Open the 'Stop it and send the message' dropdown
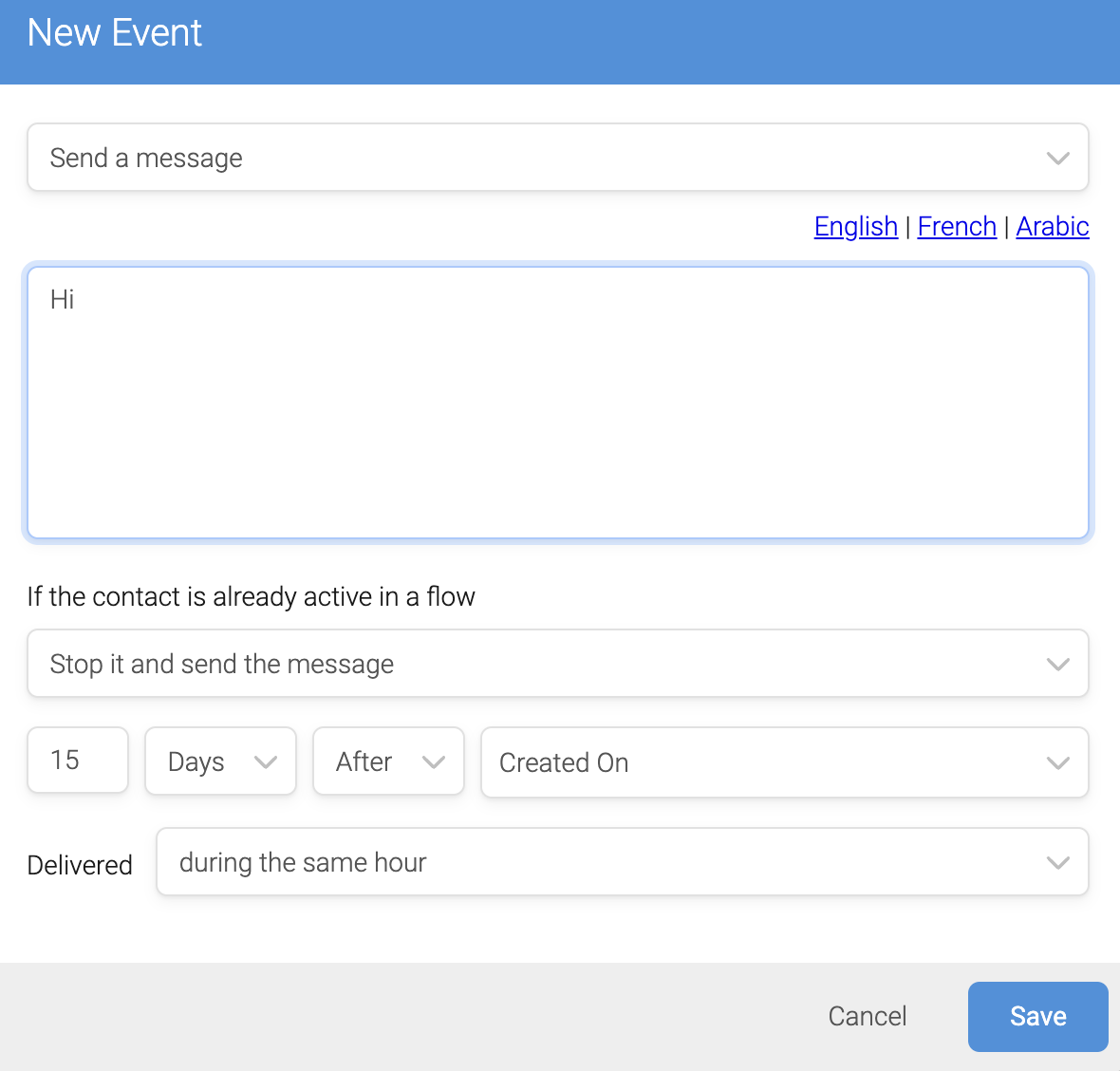The height and width of the screenshot is (1071, 1120). (x=558, y=663)
